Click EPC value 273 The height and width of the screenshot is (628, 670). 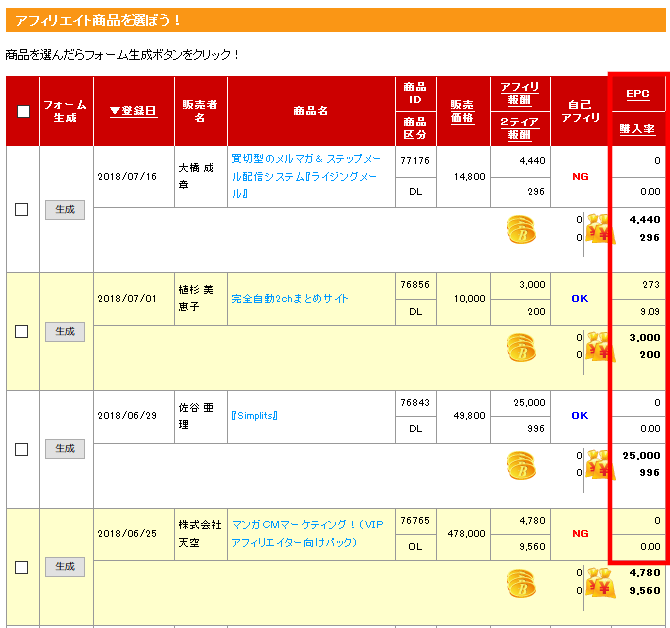[651, 285]
